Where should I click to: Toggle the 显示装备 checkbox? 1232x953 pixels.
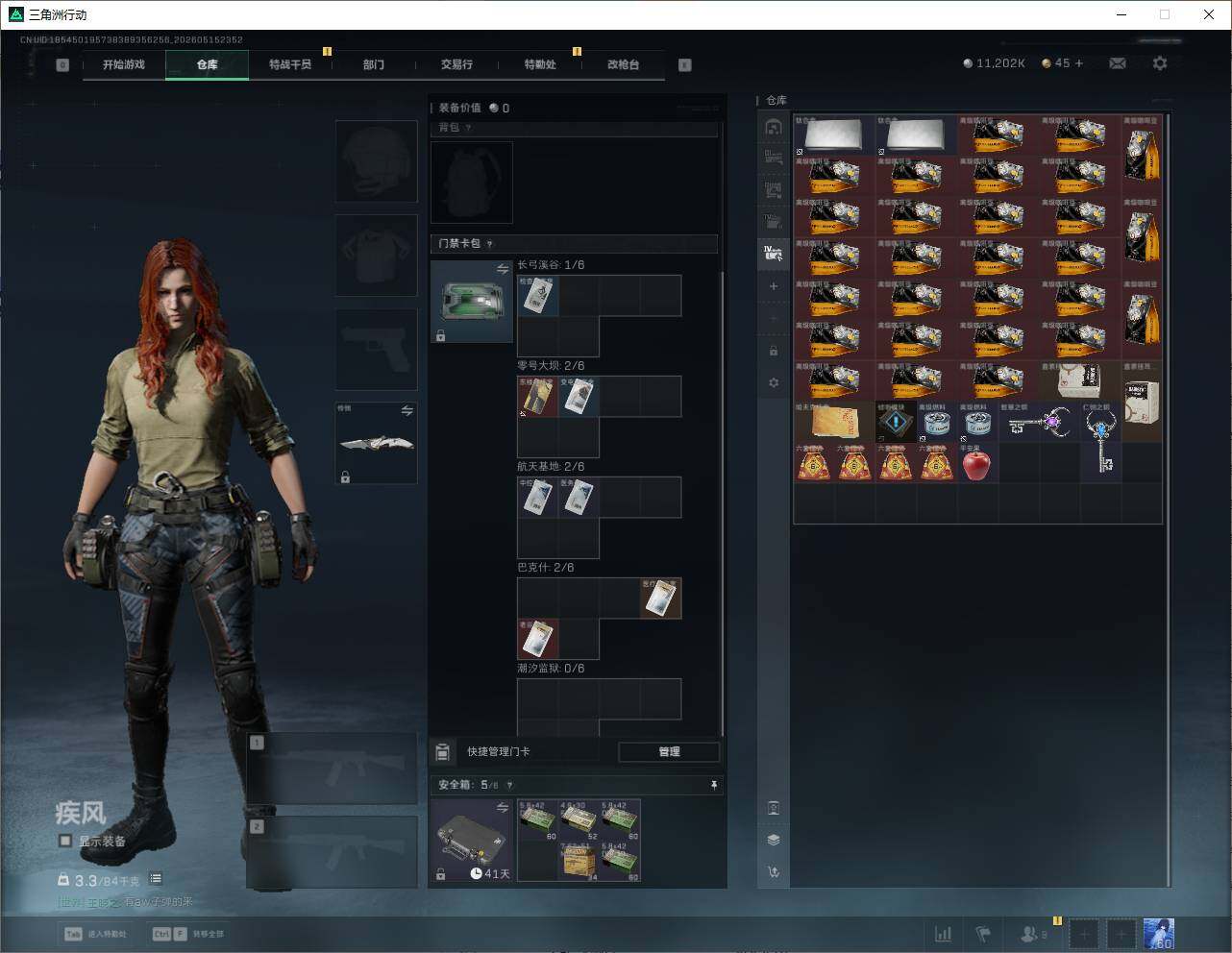[x=65, y=841]
